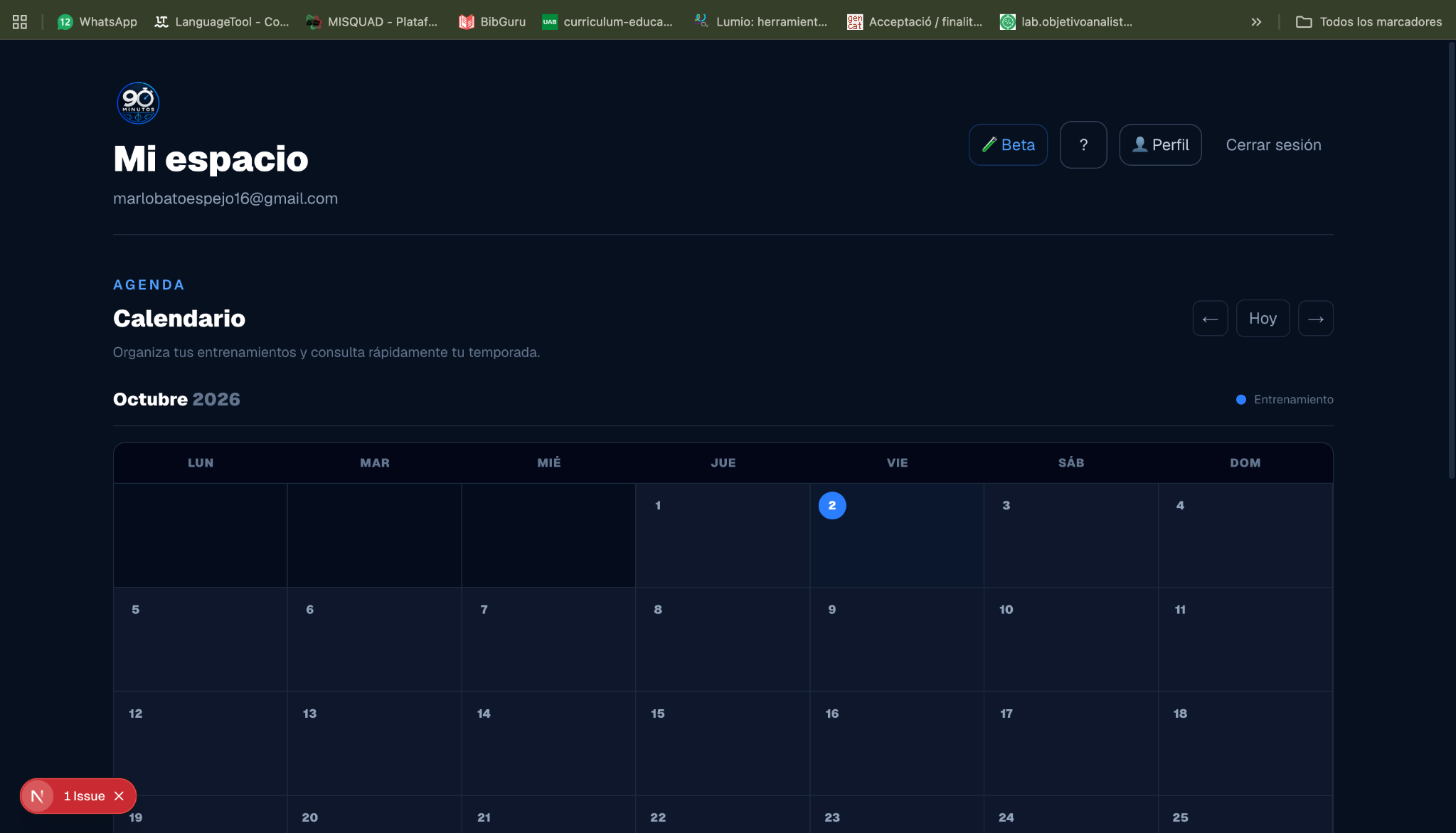
Task: Open the Todos los marcadores folder
Action: click(x=1369, y=21)
